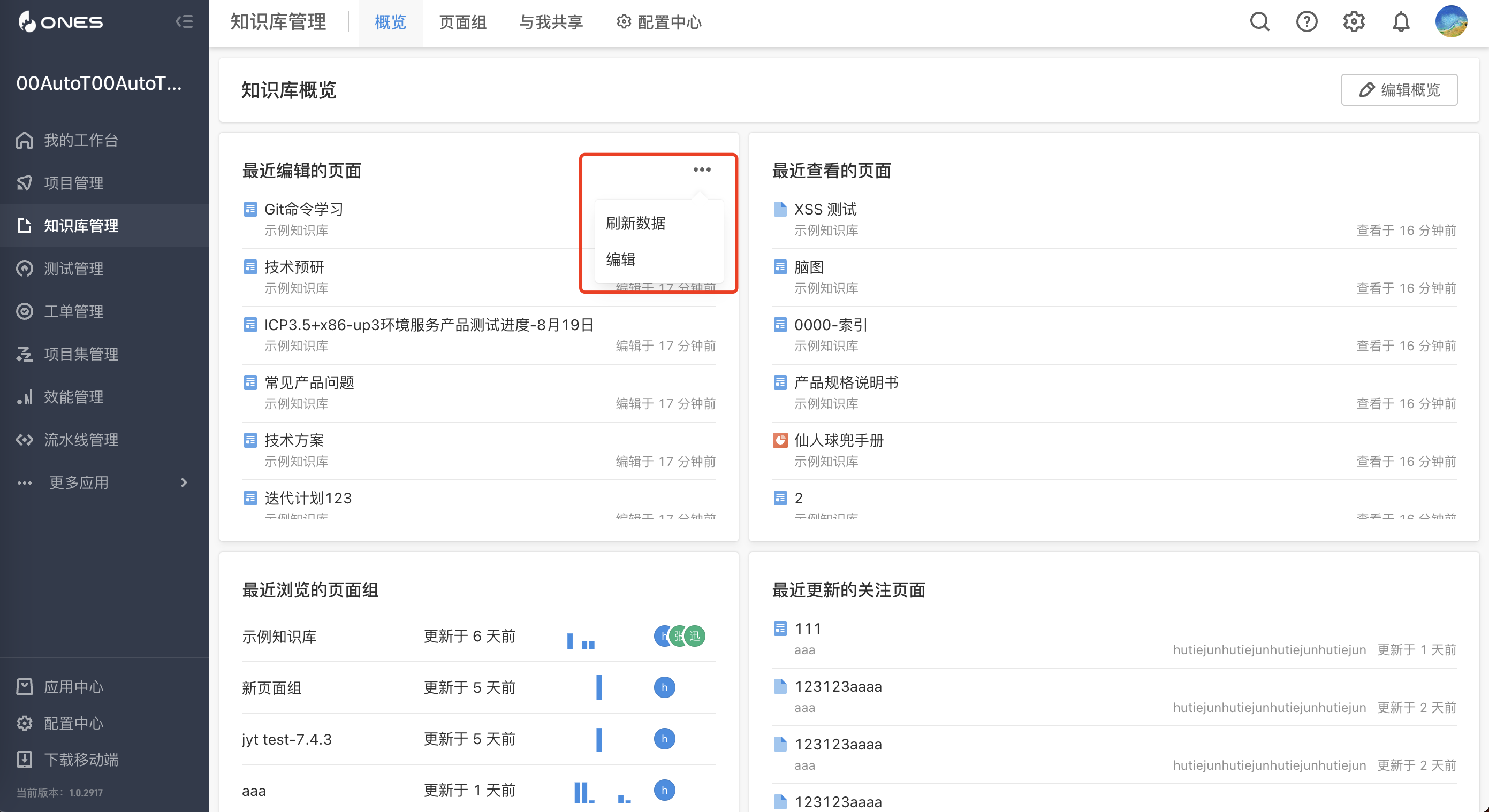Open the search icon in top bar
This screenshot has width=1489, height=812.
click(1259, 22)
